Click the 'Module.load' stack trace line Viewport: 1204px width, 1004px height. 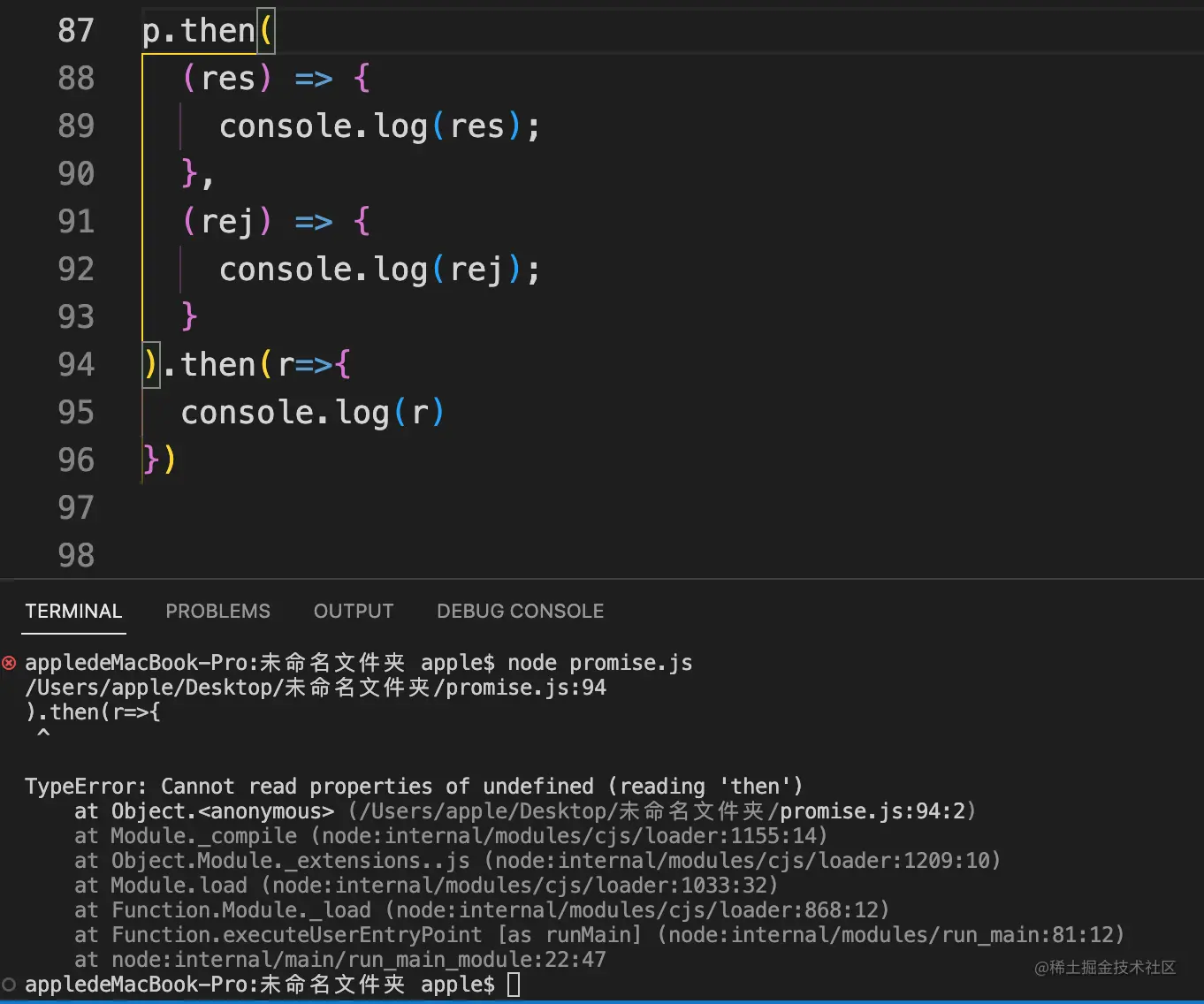pyautogui.click(x=426, y=886)
